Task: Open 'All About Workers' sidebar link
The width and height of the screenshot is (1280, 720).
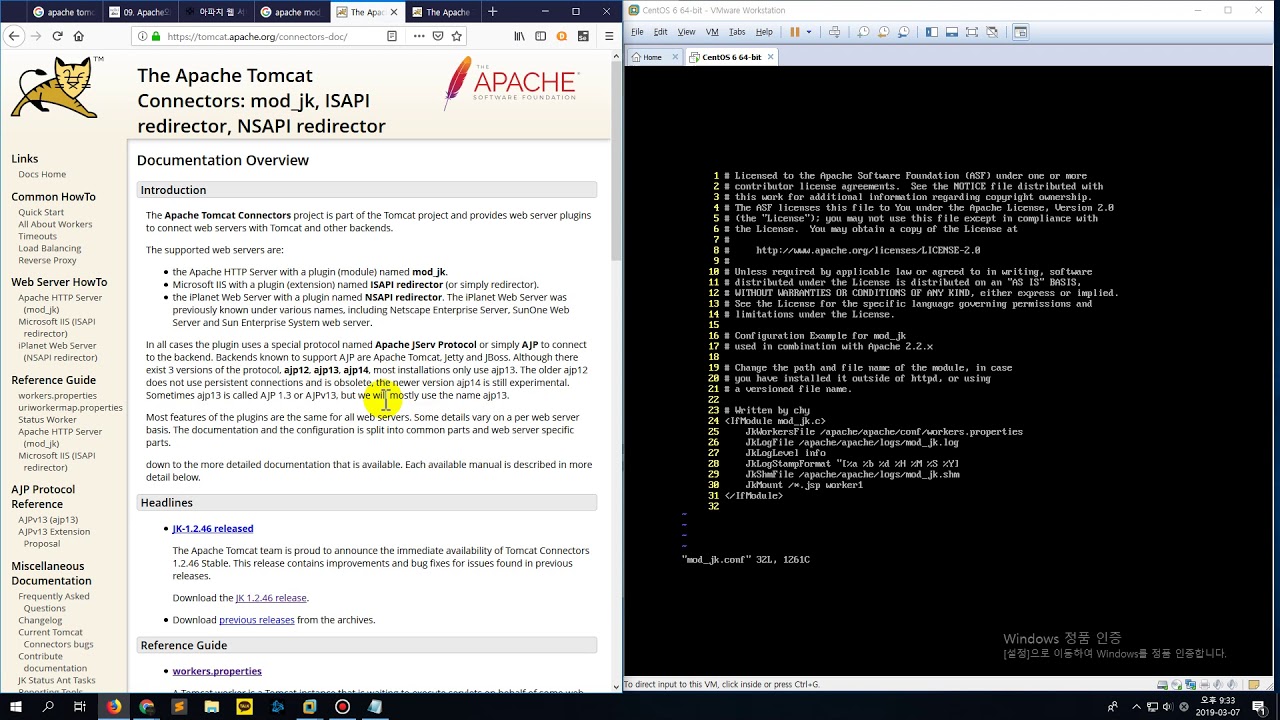Action: coord(55,224)
